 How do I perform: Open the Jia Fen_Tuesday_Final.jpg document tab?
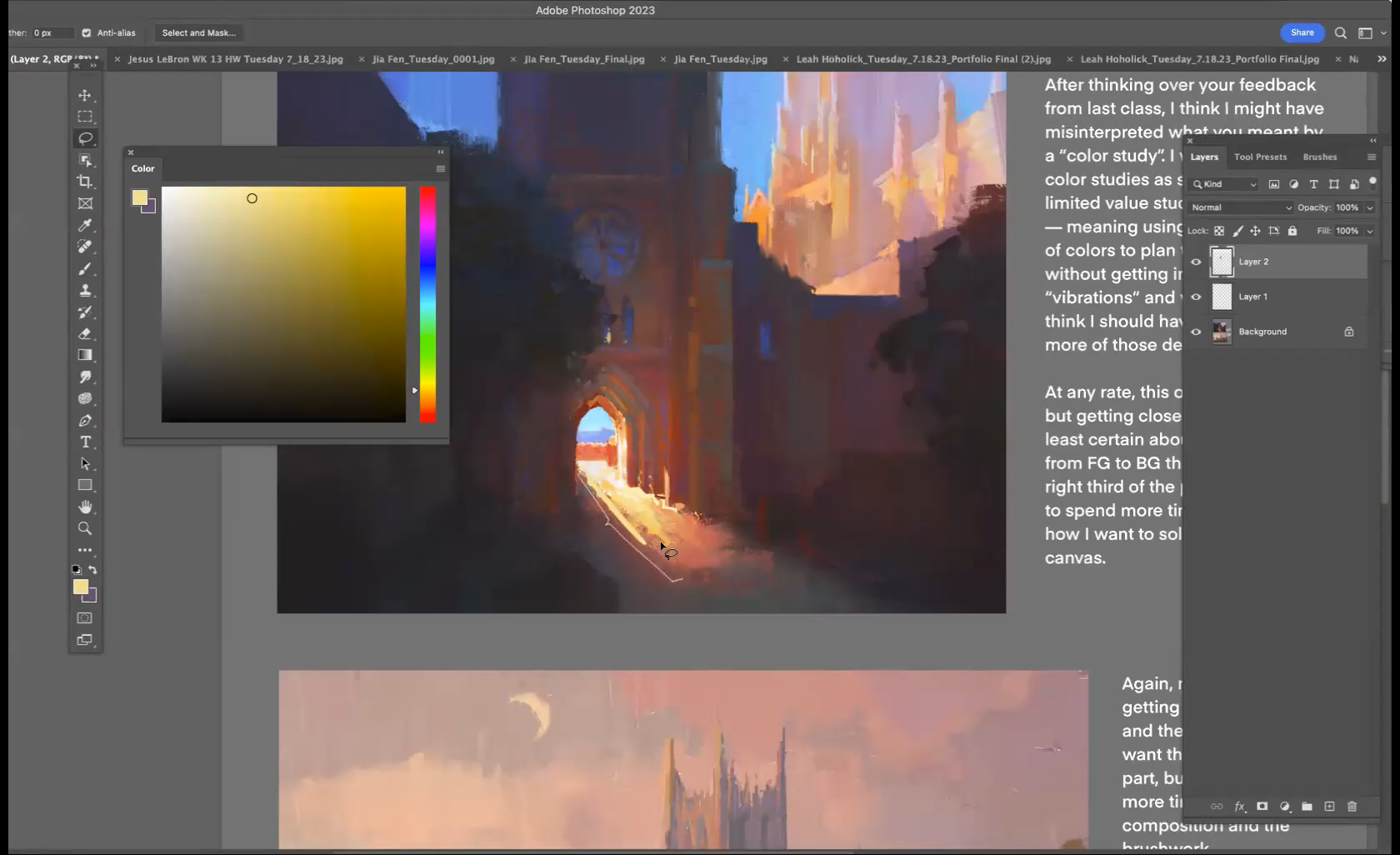tap(582, 59)
